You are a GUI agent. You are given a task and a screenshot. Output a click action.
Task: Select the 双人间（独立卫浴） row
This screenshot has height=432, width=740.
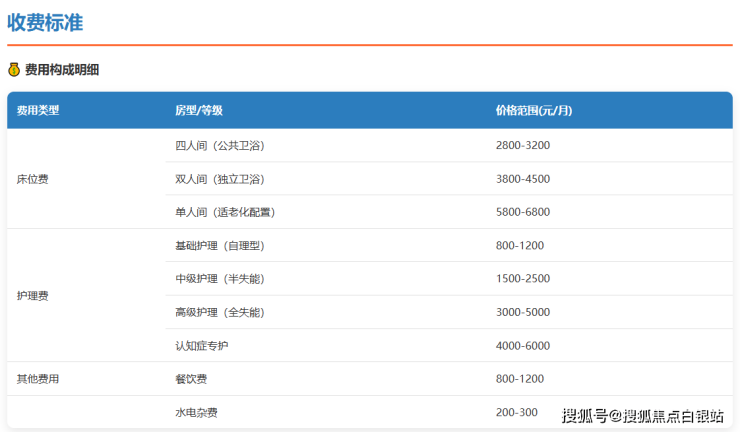[x=449, y=179]
